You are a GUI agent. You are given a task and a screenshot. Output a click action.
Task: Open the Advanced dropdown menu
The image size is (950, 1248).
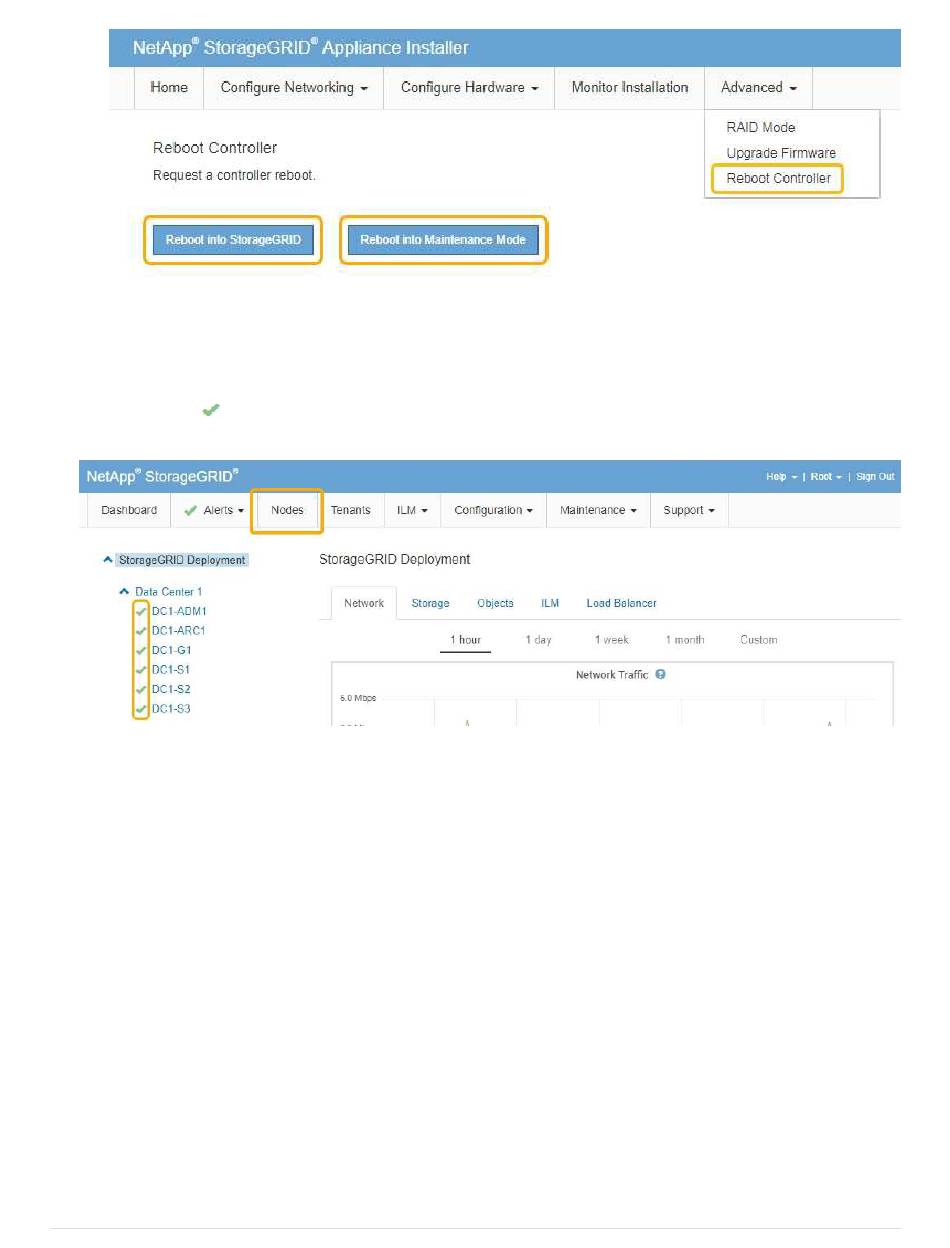pyautogui.click(x=759, y=88)
